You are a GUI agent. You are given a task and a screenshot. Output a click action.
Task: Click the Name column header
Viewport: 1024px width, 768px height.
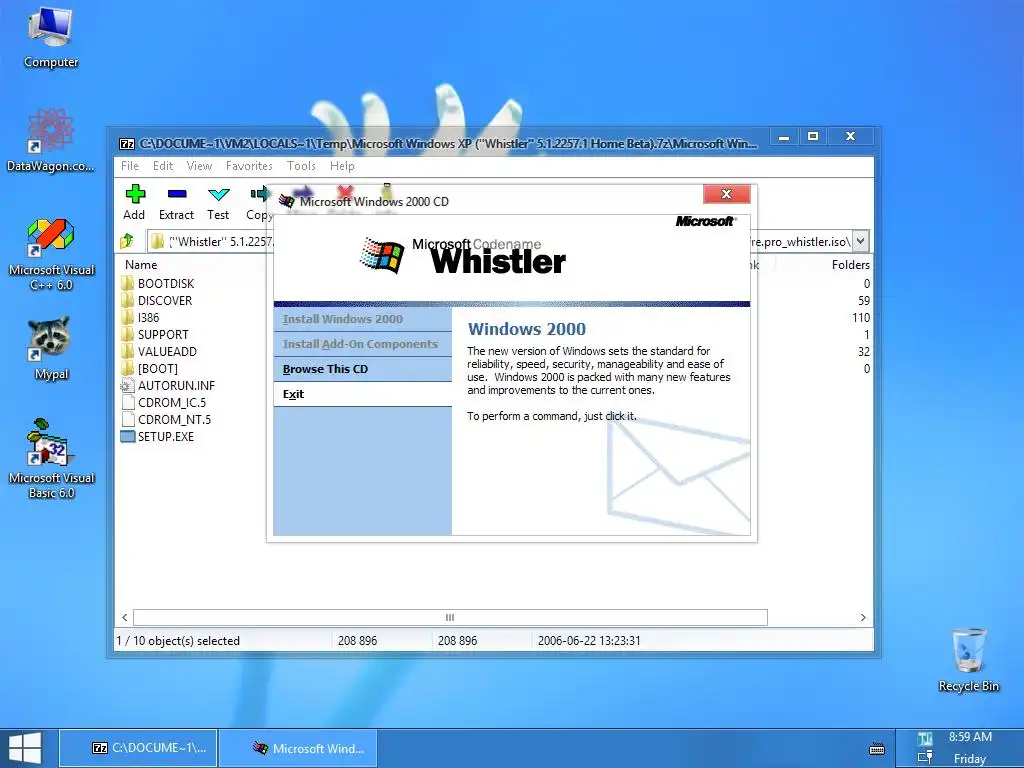point(141,264)
